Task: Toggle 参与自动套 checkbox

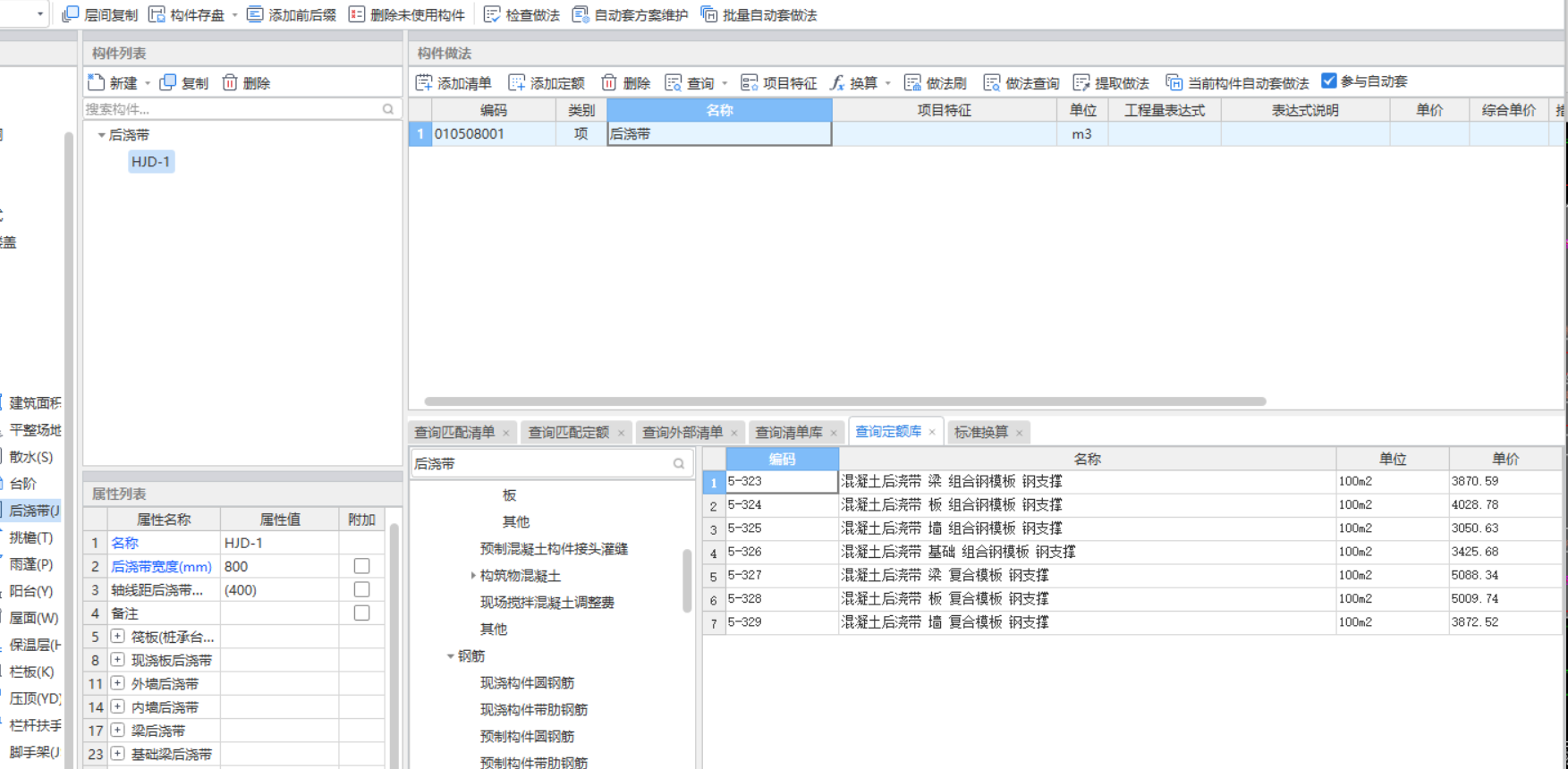Action: click(1329, 81)
